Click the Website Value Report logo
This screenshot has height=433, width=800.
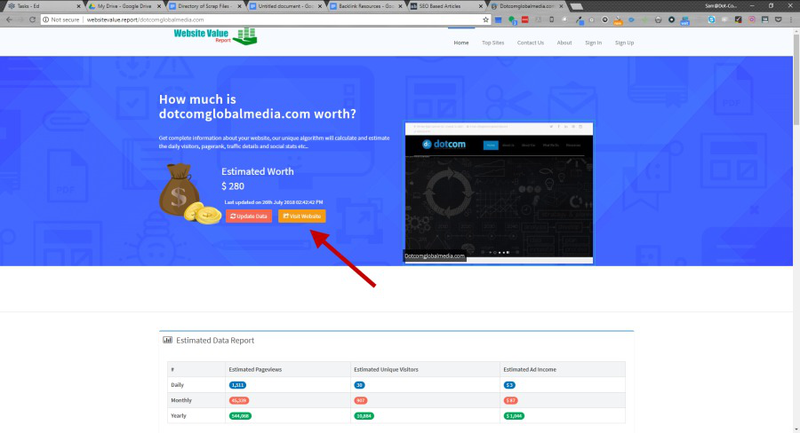[215, 37]
